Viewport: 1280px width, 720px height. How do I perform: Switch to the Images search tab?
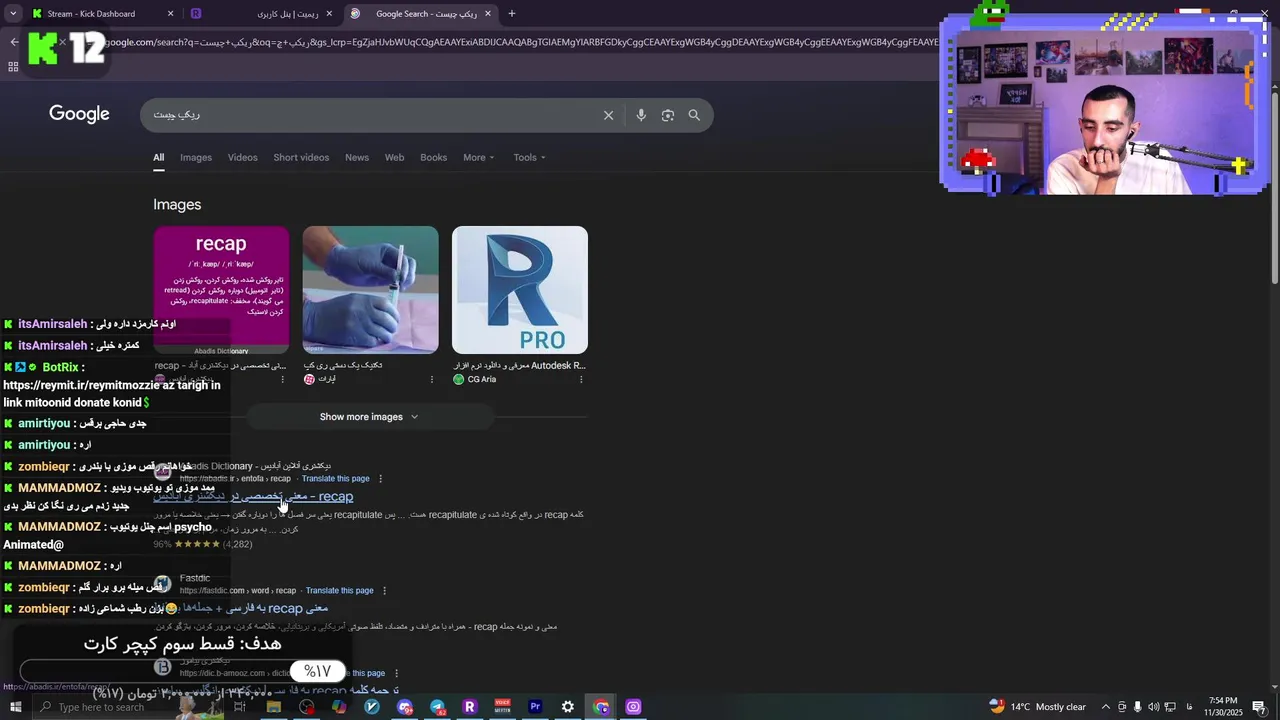point(196,157)
